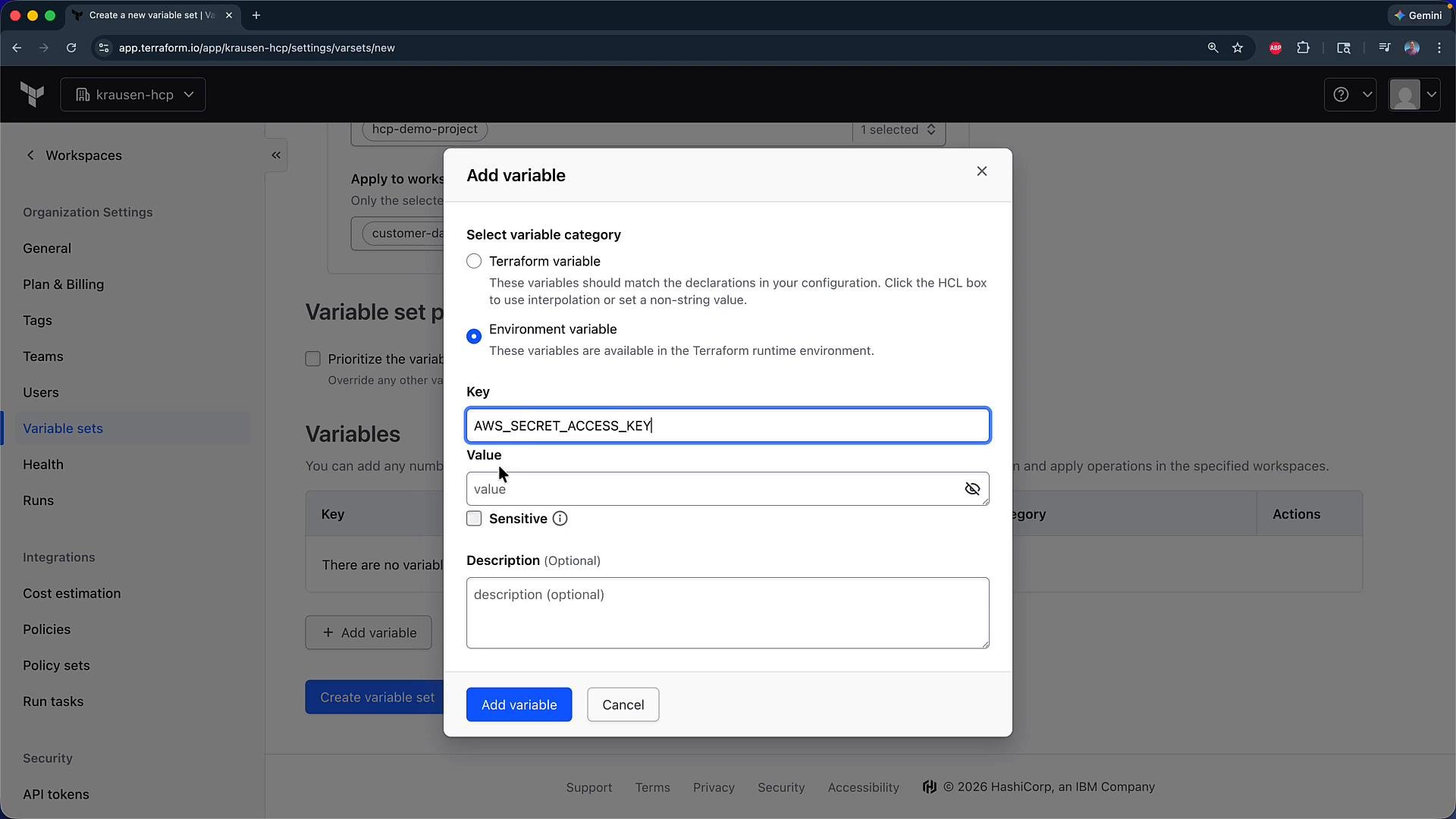The height and width of the screenshot is (819, 1456).
Task: Click the Key input field
Action: [728, 425]
